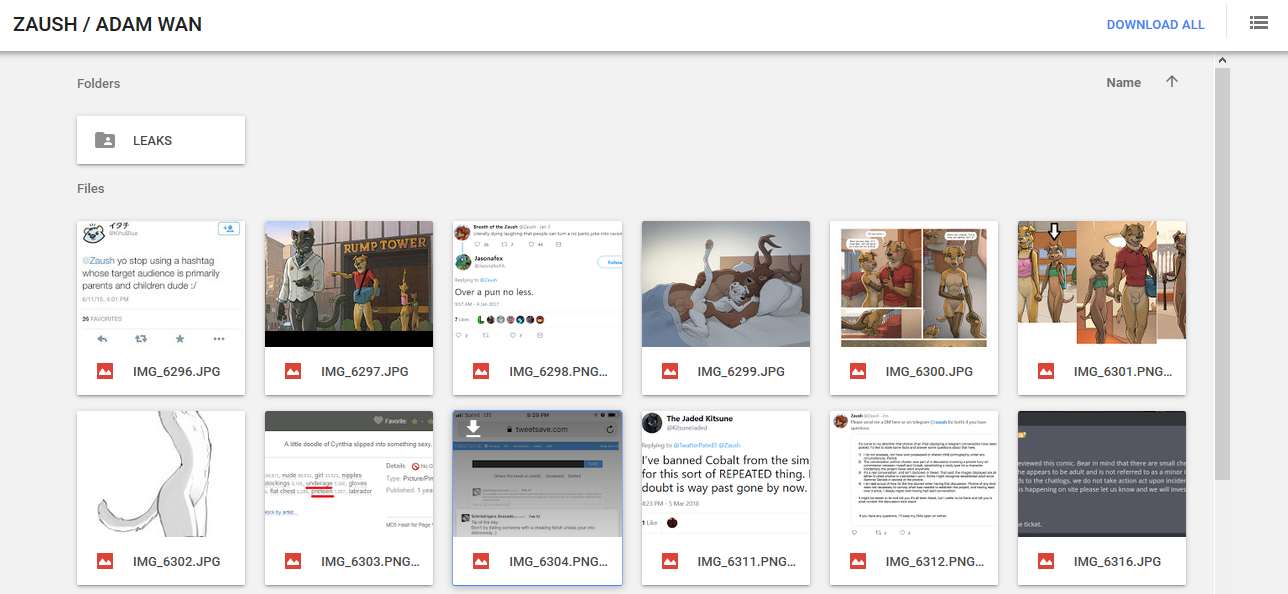Viewport: 1288px width, 594px height.
Task: Click image file icon next to IMG_6316.JPG
Action: [x=1045, y=561]
